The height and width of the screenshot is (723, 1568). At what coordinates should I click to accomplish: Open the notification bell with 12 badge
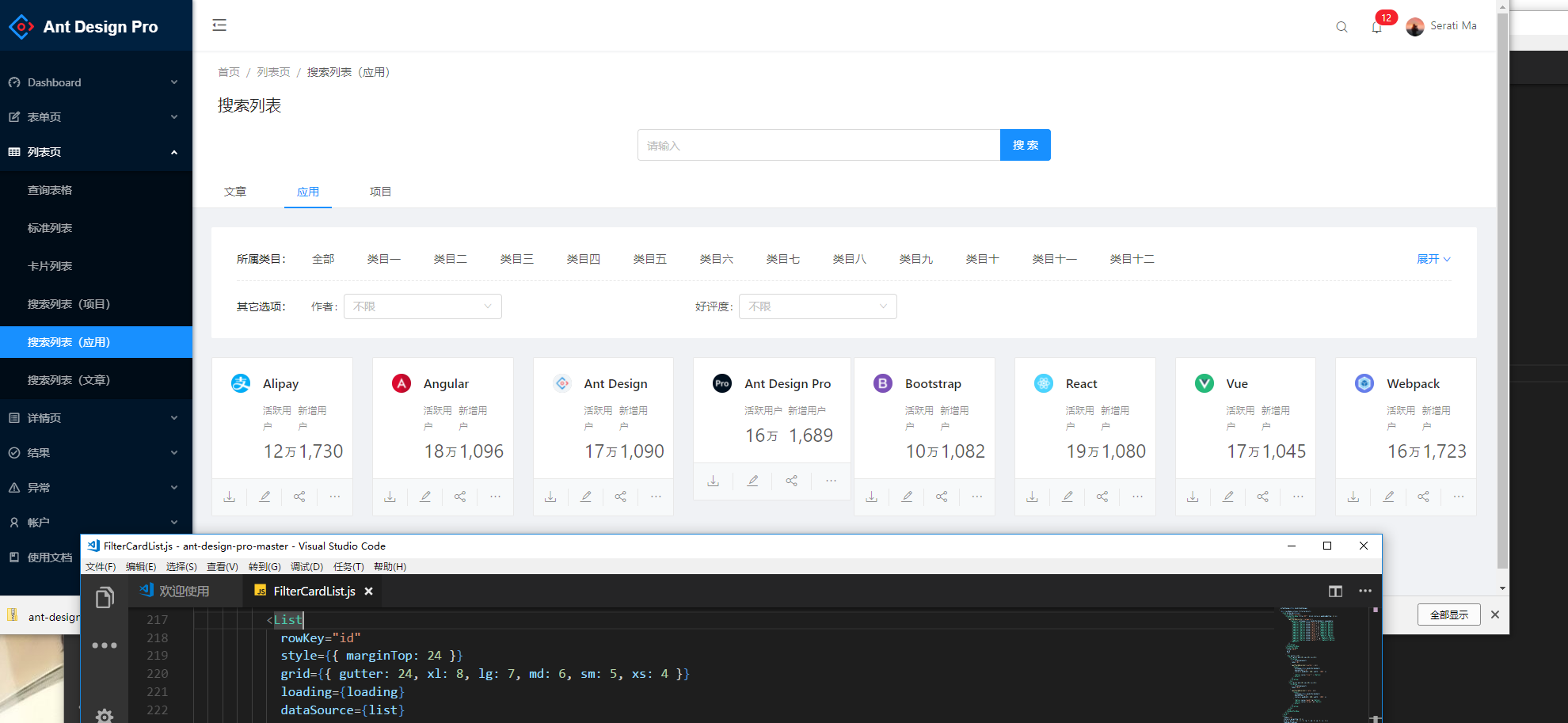pos(1377,27)
